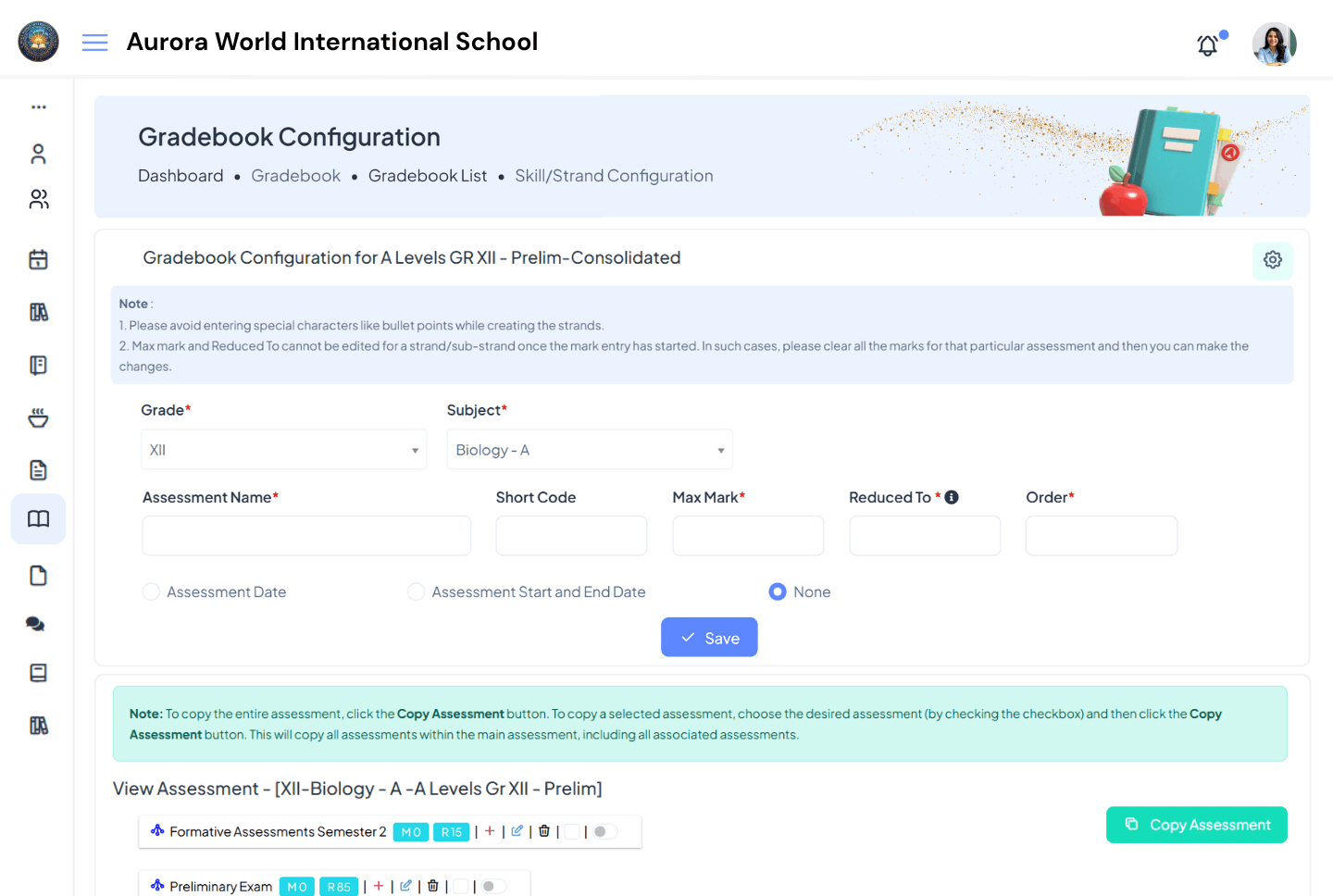Choose the Assessment Date radio option
Screen dimensions: 1333x896
click(151, 591)
